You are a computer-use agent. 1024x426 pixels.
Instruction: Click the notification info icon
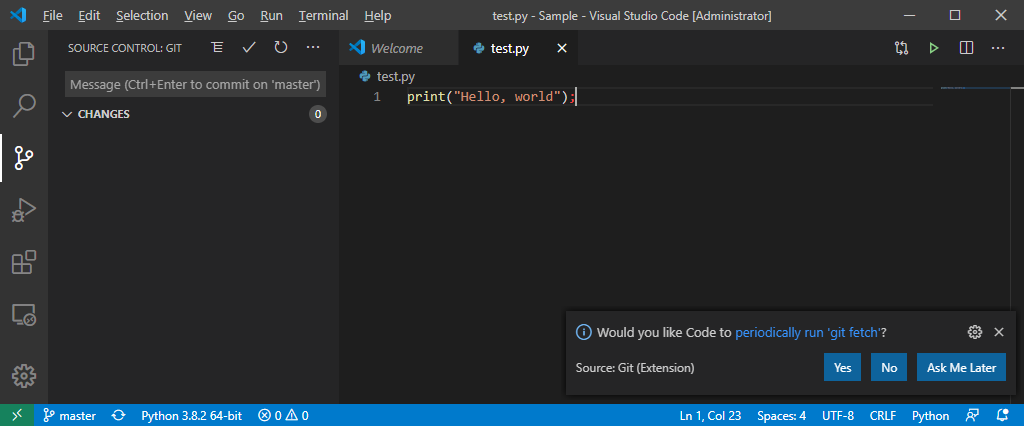(x=583, y=333)
